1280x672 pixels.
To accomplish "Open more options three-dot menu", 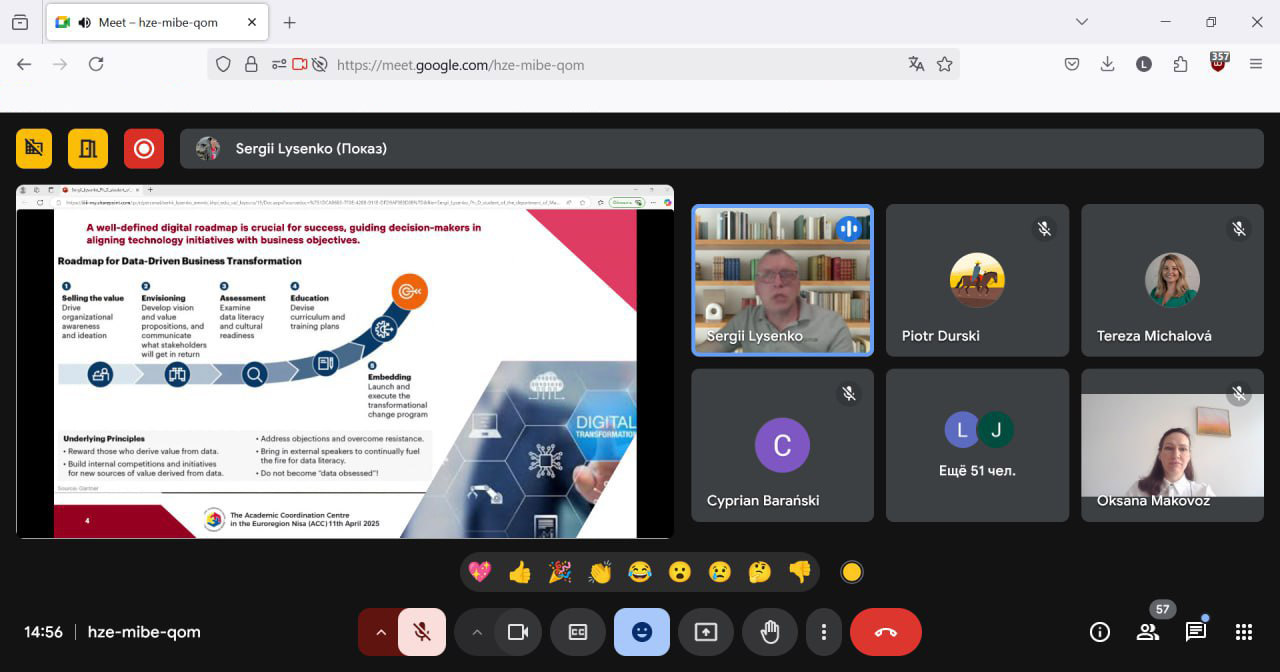I will 823,632.
